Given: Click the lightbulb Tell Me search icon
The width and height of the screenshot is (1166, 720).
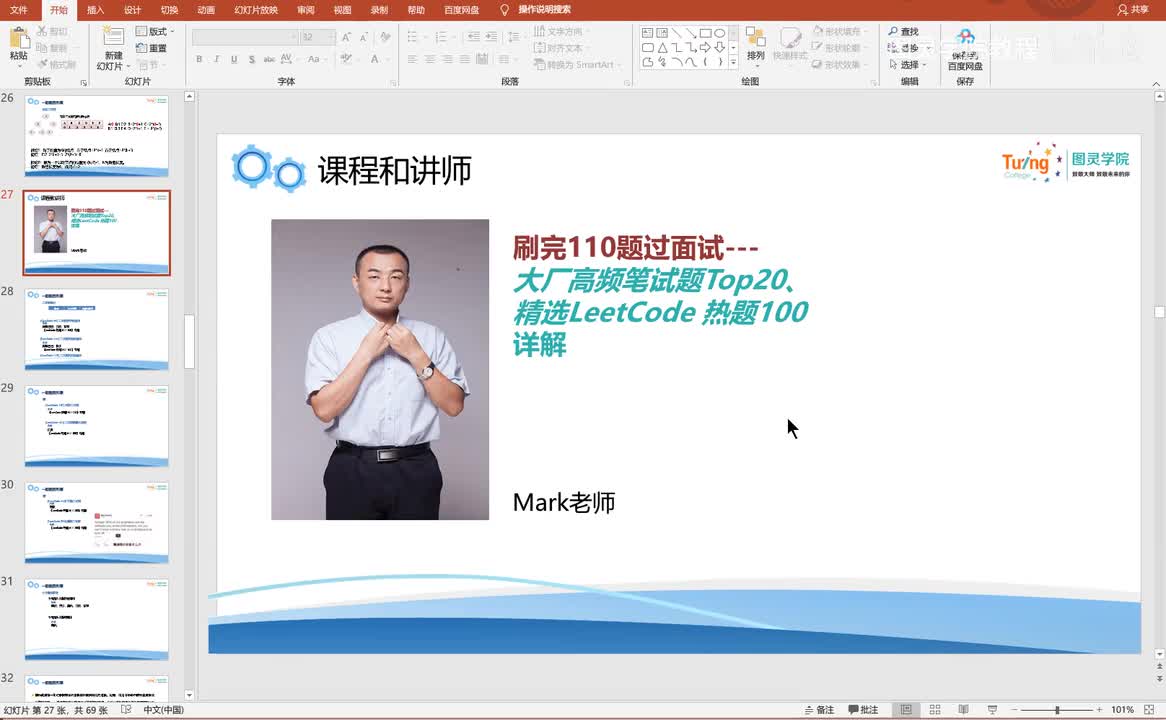Looking at the screenshot, I should tap(504, 10).
